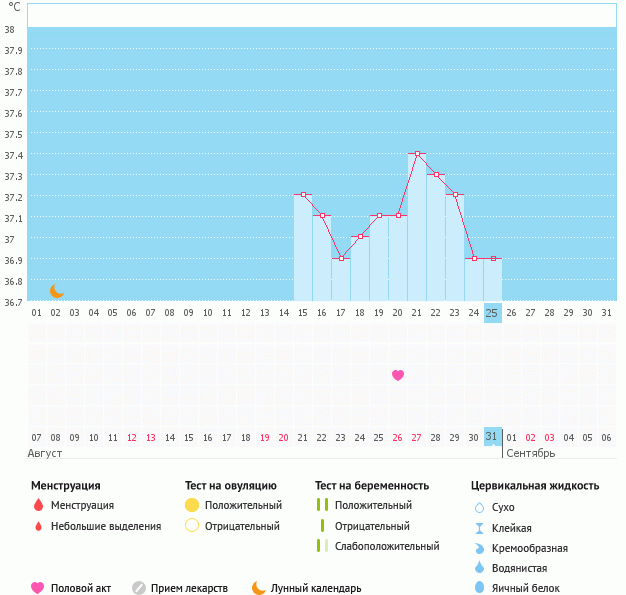Click the Сухо outlined drop icon
626x595 pixels.
pyautogui.click(x=479, y=508)
